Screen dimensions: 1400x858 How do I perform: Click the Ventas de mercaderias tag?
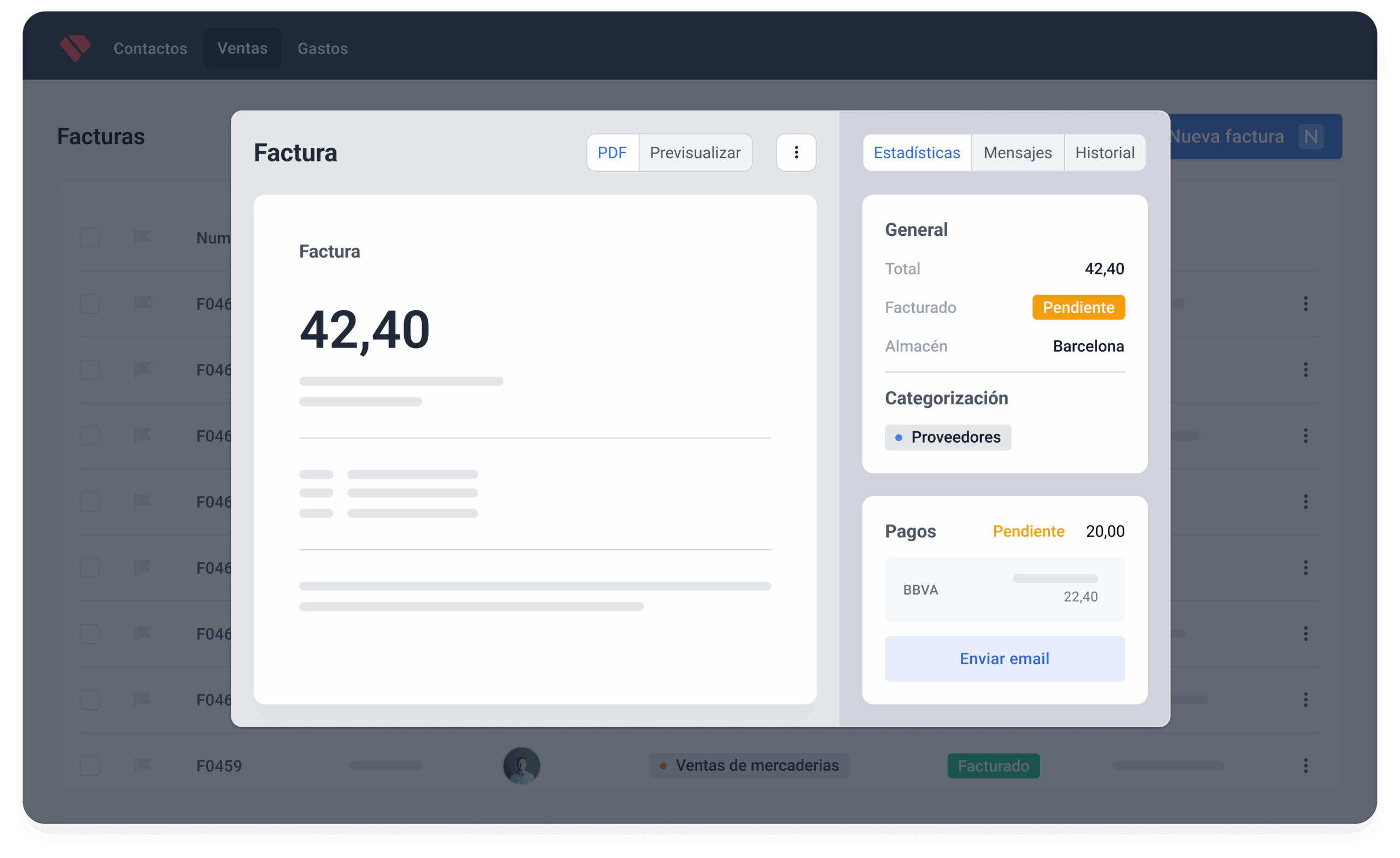pyautogui.click(x=749, y=766)
